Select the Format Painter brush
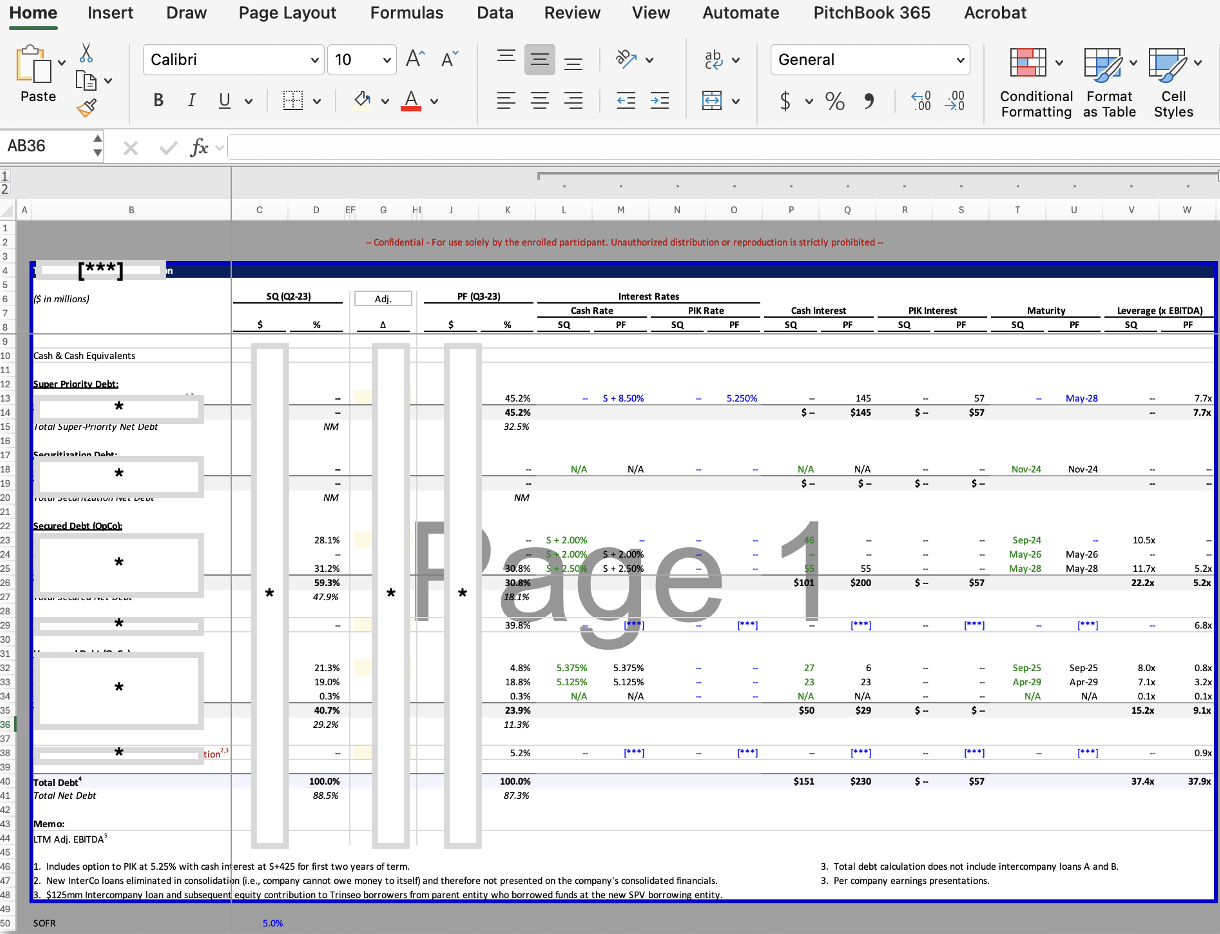1220x934 pixels. (87, 108)
